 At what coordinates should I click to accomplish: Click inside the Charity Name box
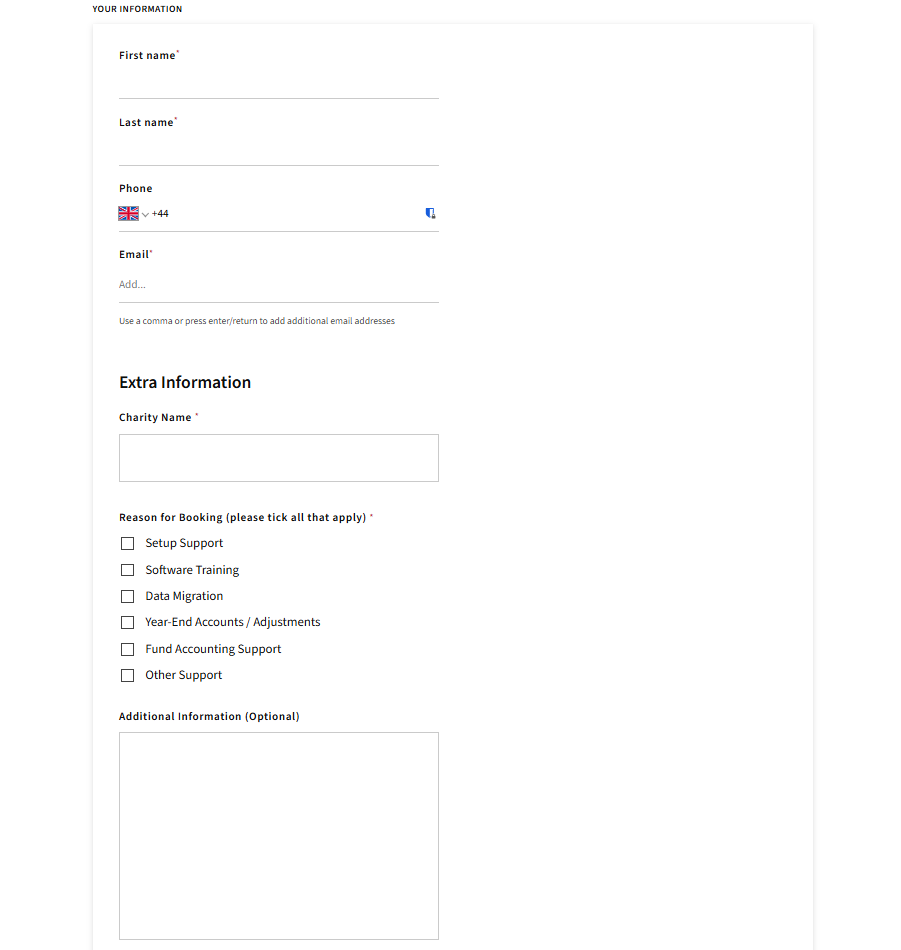(x=278, y=457)
